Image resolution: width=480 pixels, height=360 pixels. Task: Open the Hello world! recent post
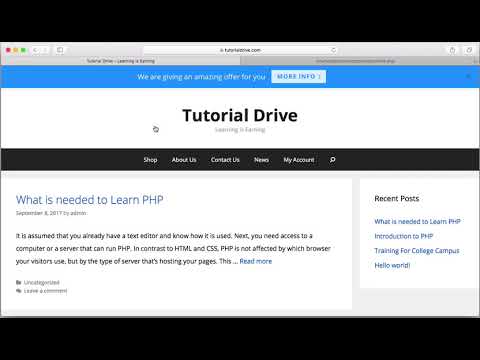(392, 265)
